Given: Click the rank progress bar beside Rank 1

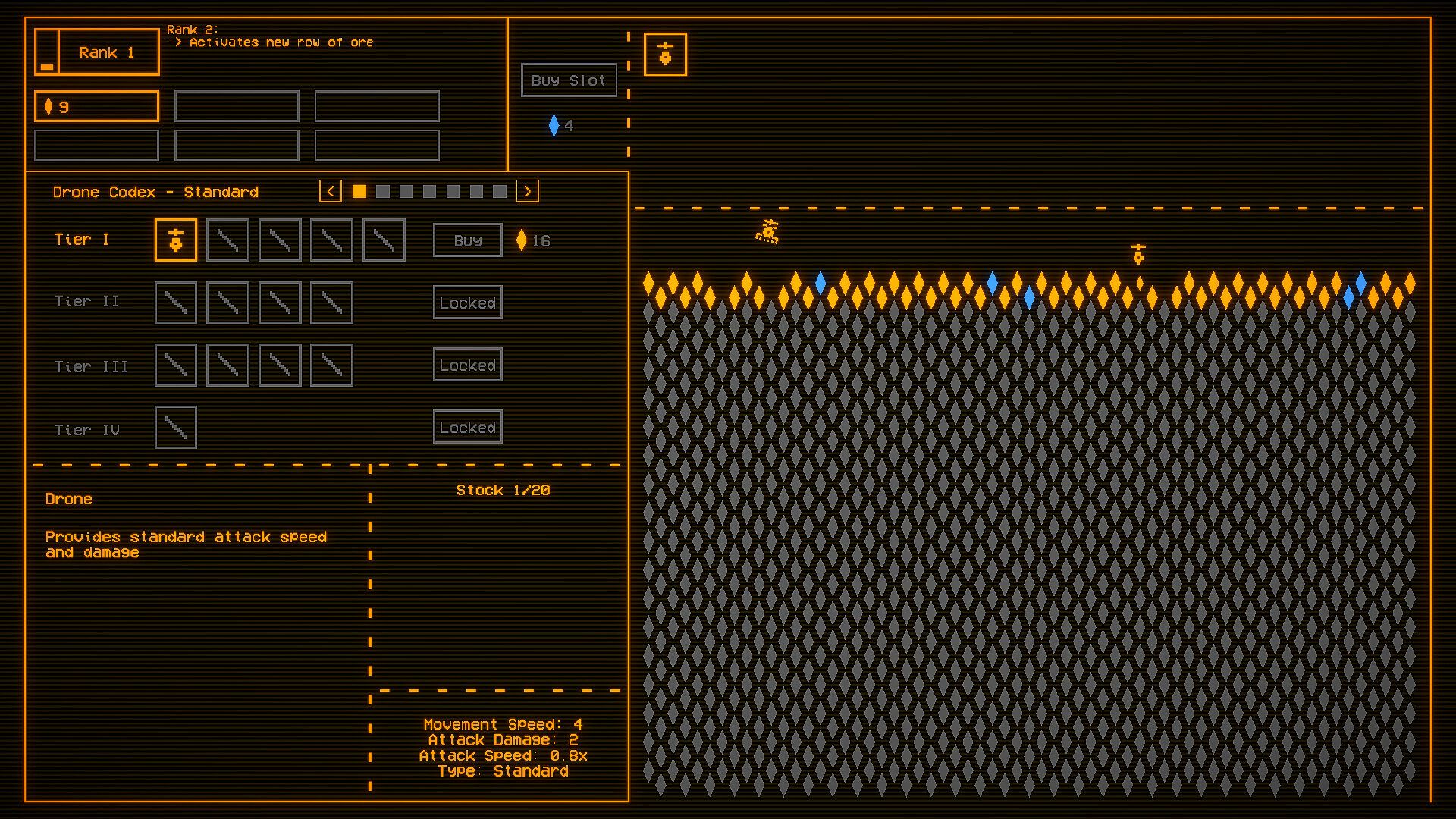Looking at the screenshot, I should click(47, 52).
